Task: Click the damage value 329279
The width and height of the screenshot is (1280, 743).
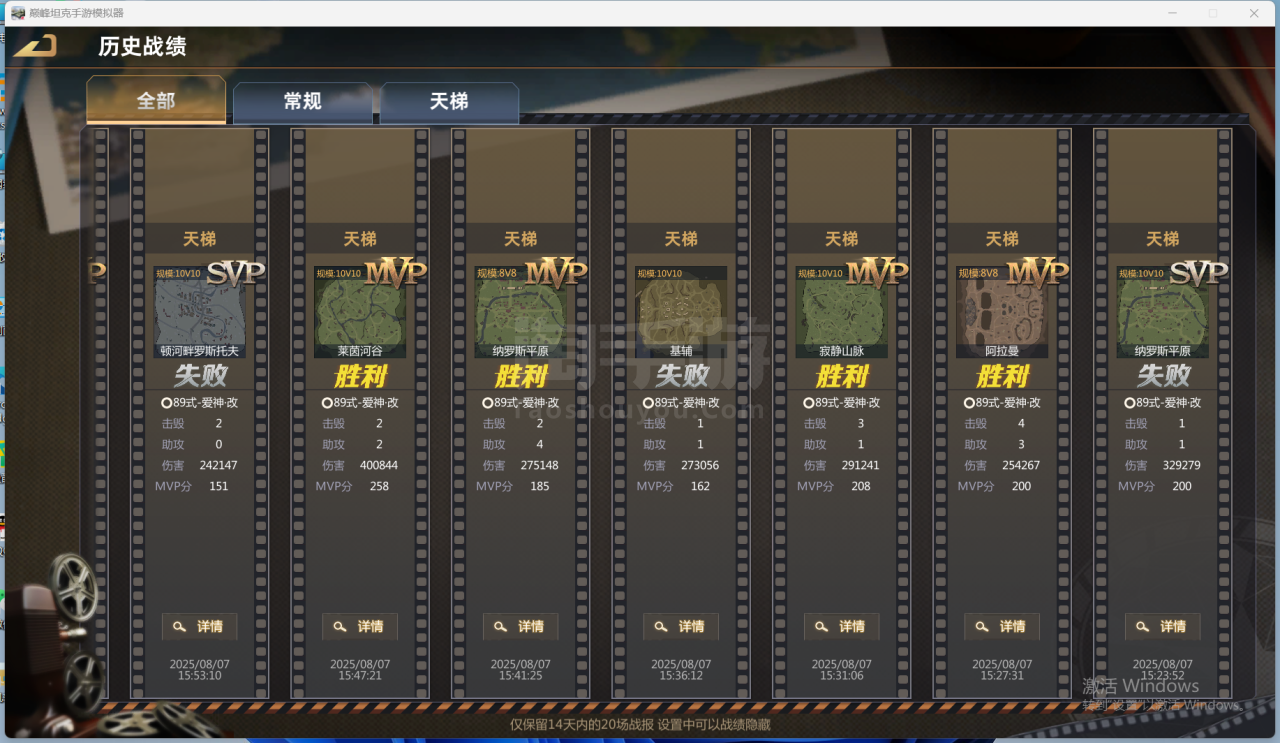Action: click(x=1181, y=465)
